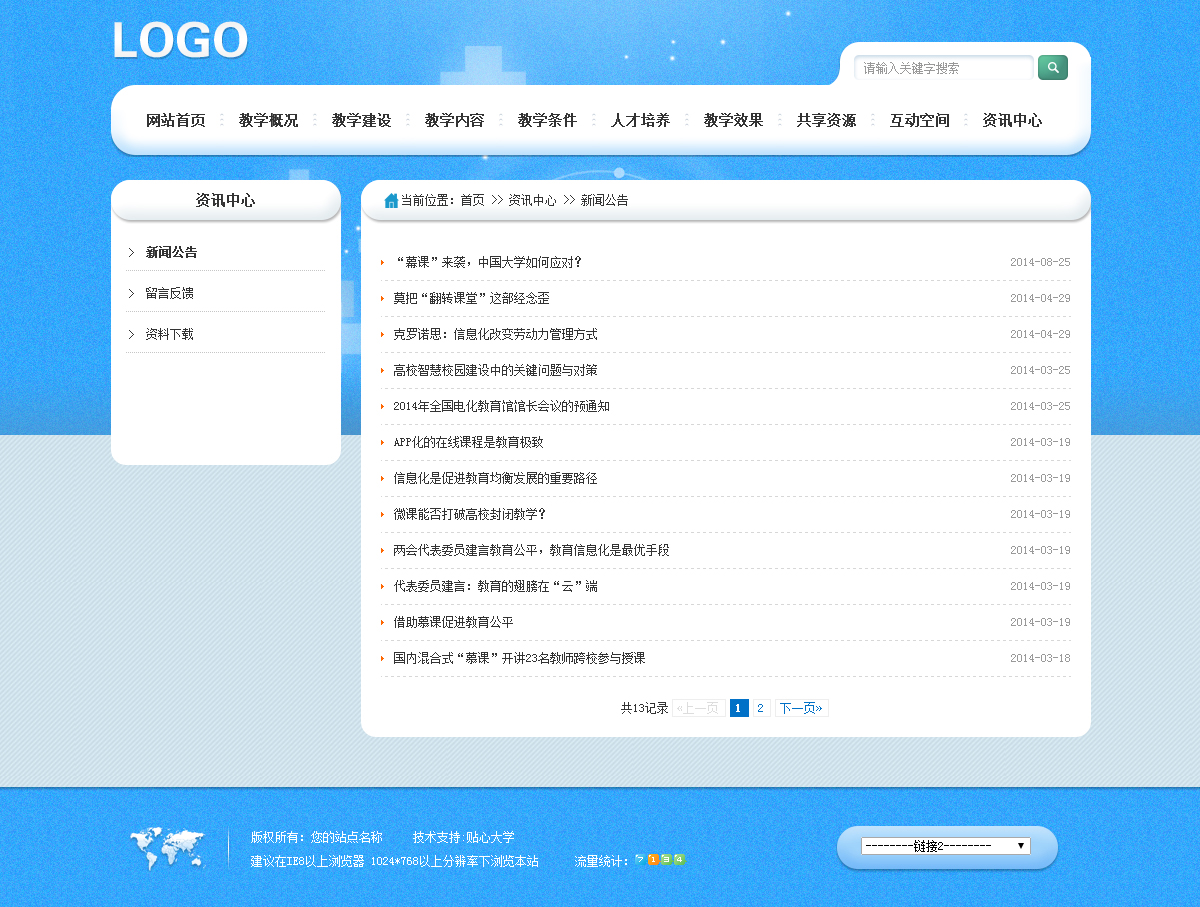Click the LOGO at top left
Viewport: 1200px width, 907px height.
tap(180, 42)
